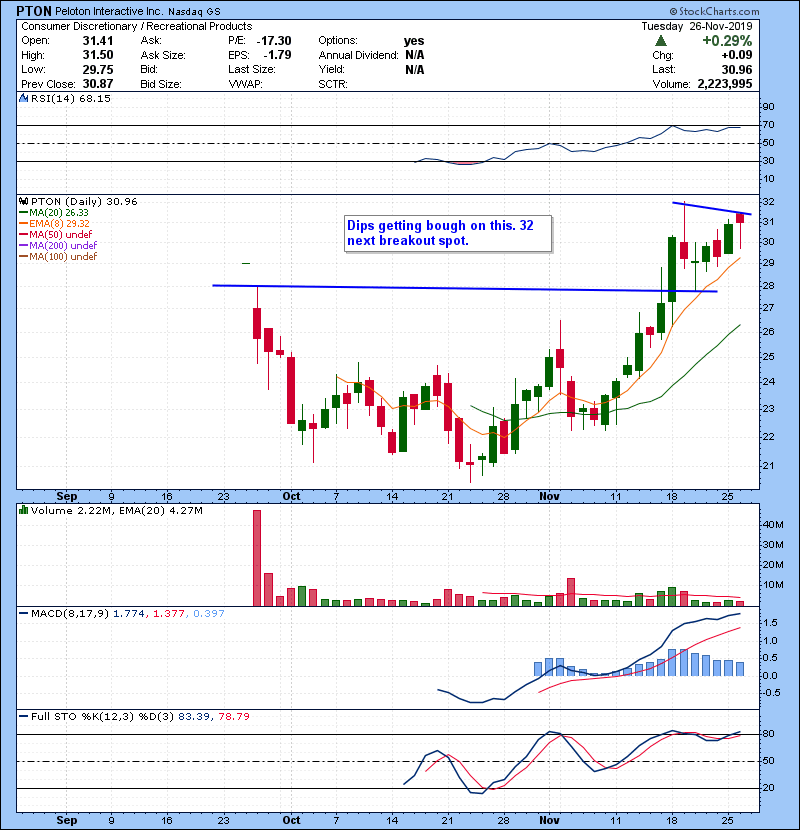Screen dimensions: 800x830
Task: Click the RSI indicator icon
Action: [23, 98]
